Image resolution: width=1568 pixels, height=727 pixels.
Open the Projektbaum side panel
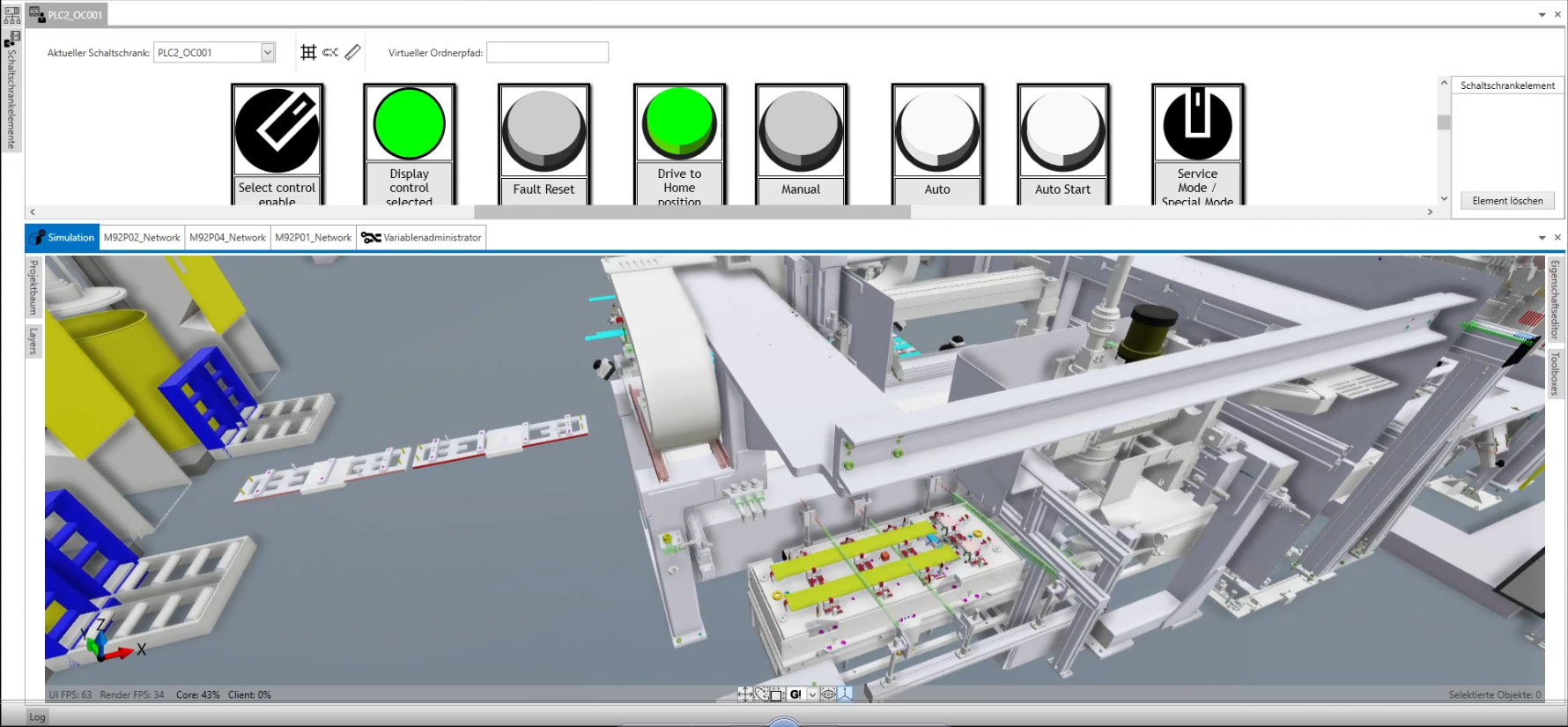[33, 287]
